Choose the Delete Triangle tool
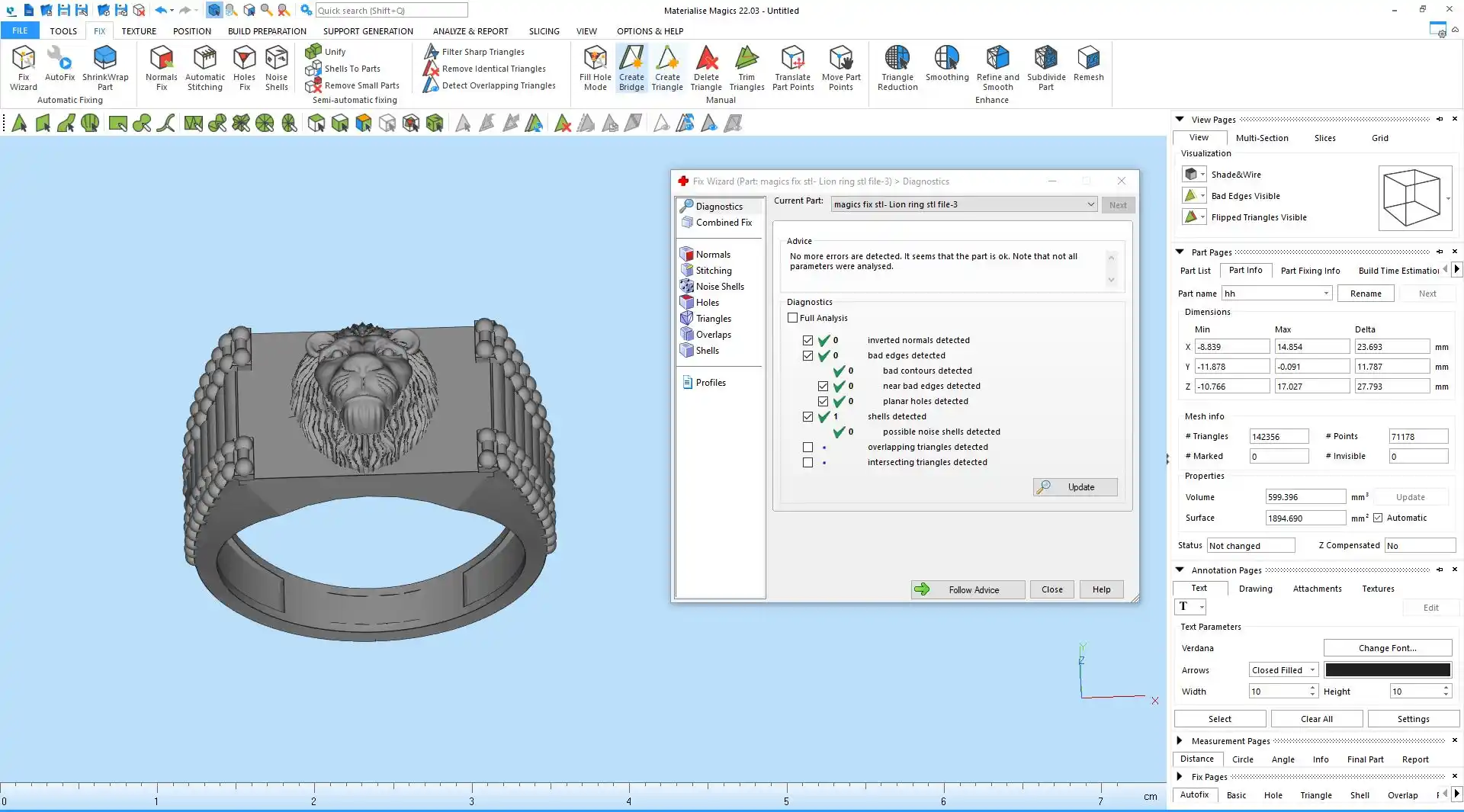Image resolution: width=1464 pixels, height=812 pixels. click(706, 67)
